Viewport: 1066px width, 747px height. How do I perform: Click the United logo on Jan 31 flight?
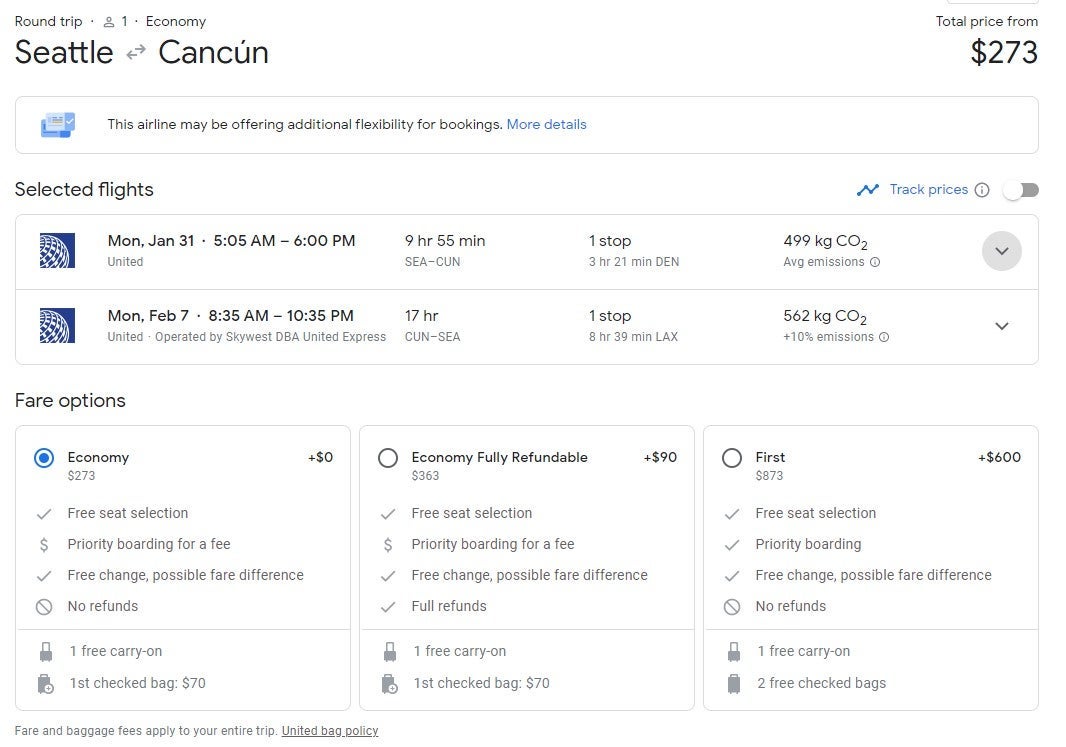57,251
